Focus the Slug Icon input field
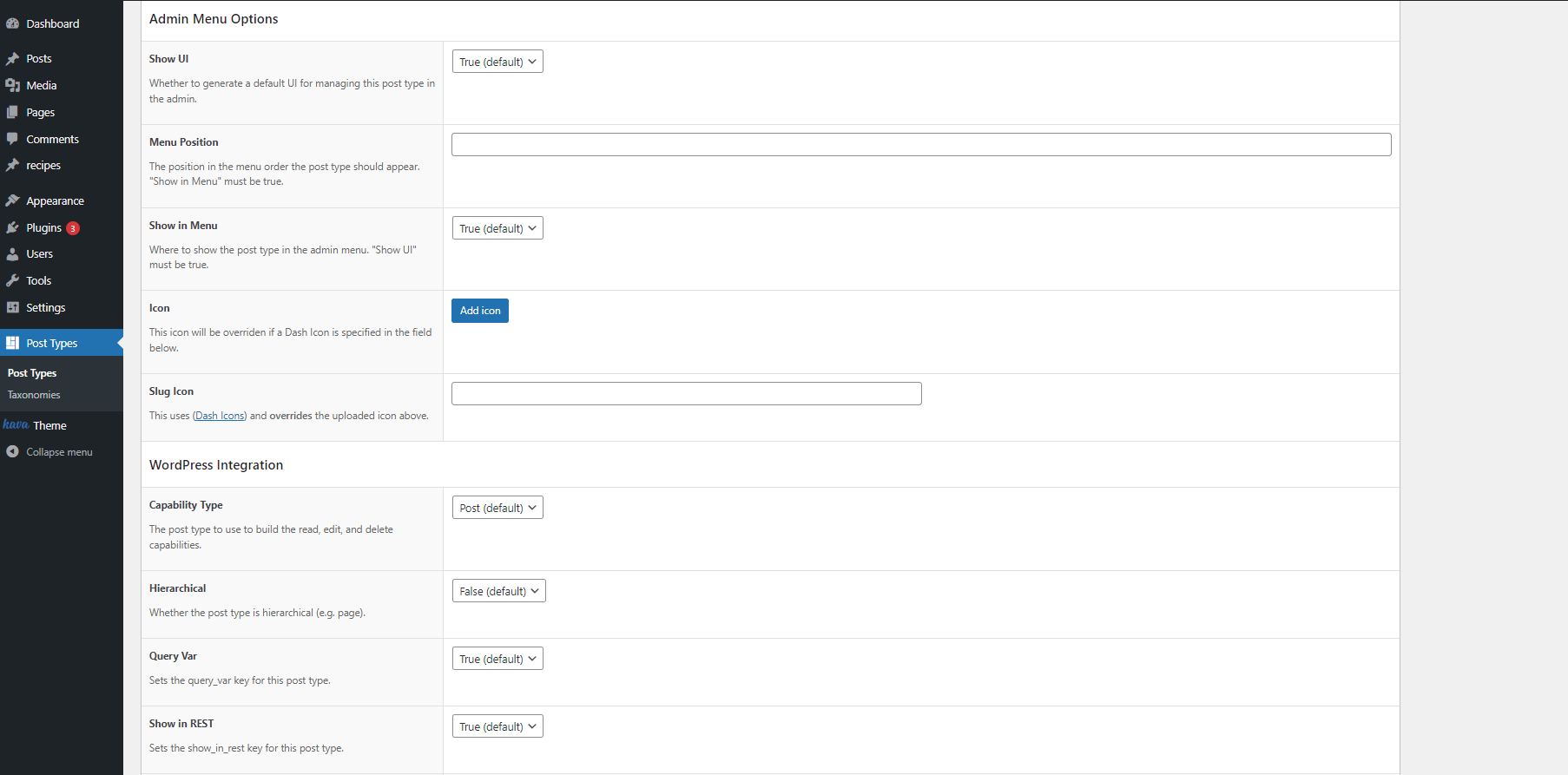The image size is (1568, 775). [x=687, y=393]
